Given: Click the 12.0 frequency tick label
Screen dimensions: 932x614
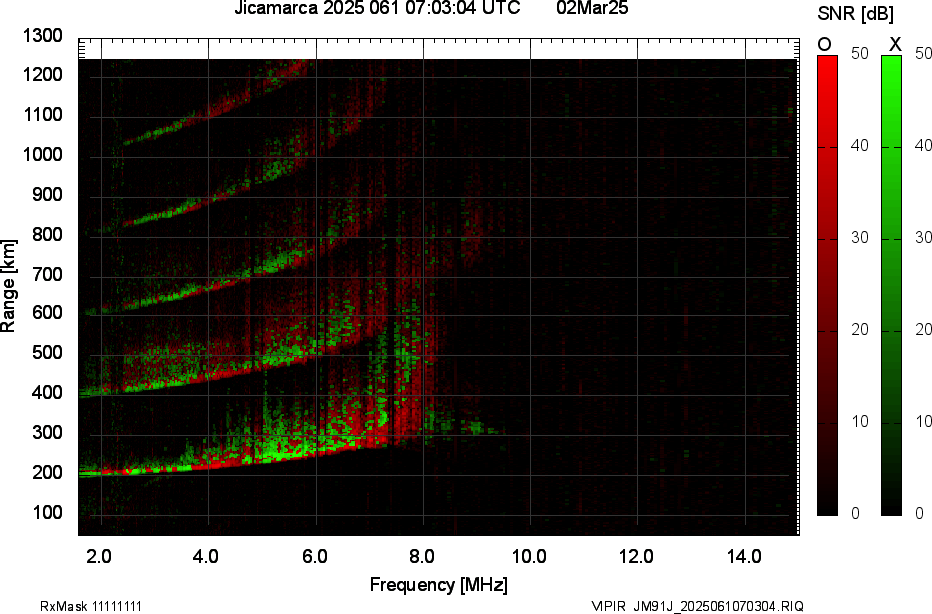Looking at the screenshot, I should pyautogui.click(x=637, y=556).
